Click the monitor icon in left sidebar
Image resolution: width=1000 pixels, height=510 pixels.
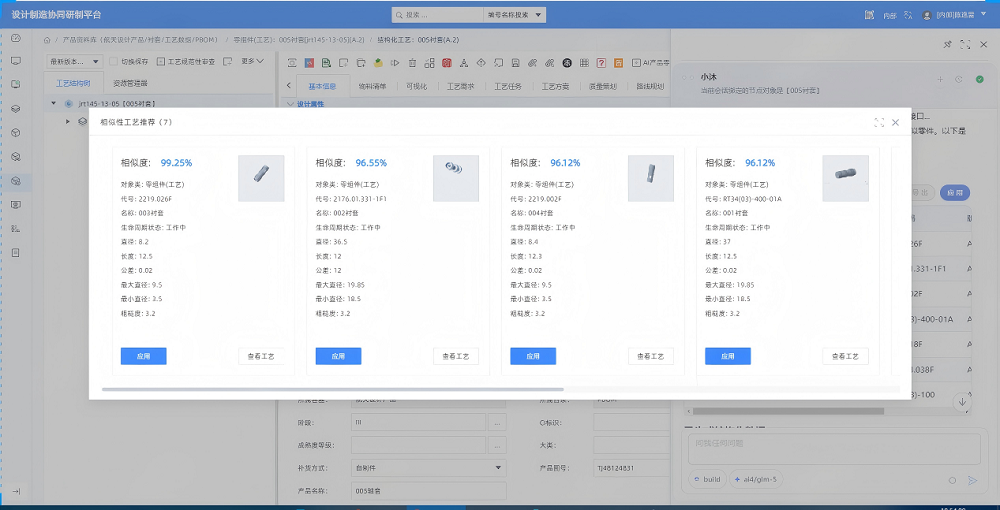click(17, 61)
